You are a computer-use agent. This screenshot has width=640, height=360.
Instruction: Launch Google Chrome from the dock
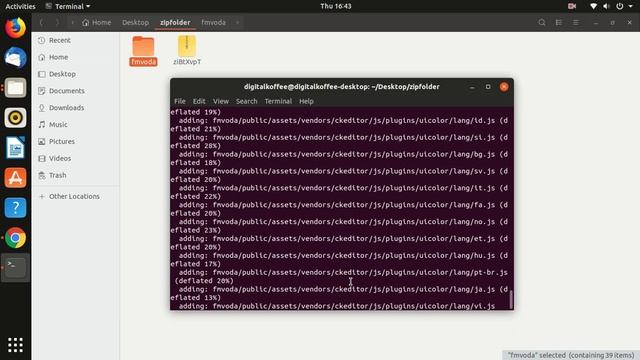[x=16, y=238]
